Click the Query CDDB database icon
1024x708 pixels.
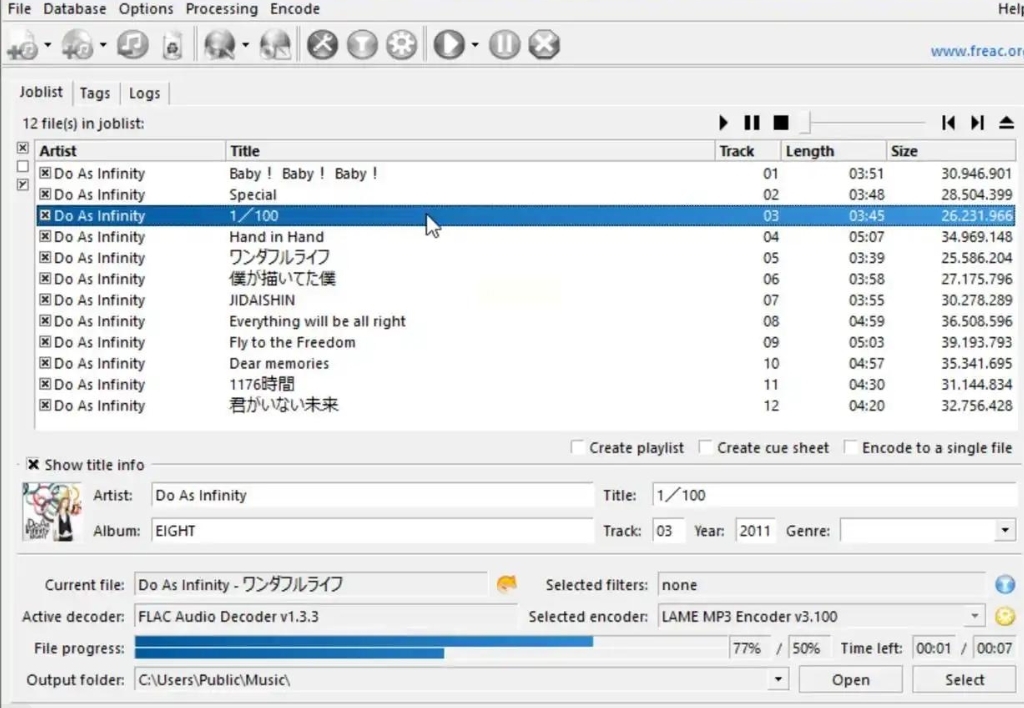pyautogui.click(x=219, y=45)
